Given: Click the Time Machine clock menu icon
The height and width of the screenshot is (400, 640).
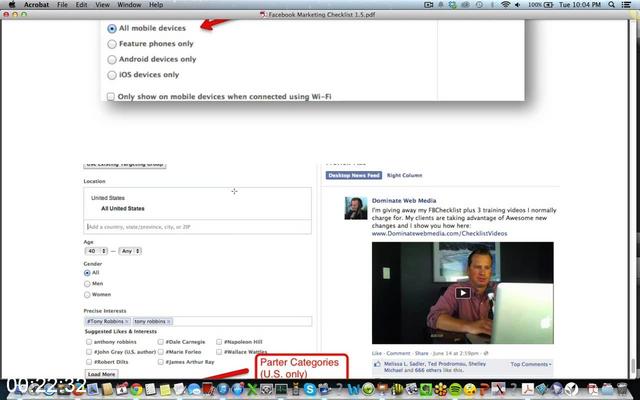Looking at the screenshot, I should (x=479, y=4).
